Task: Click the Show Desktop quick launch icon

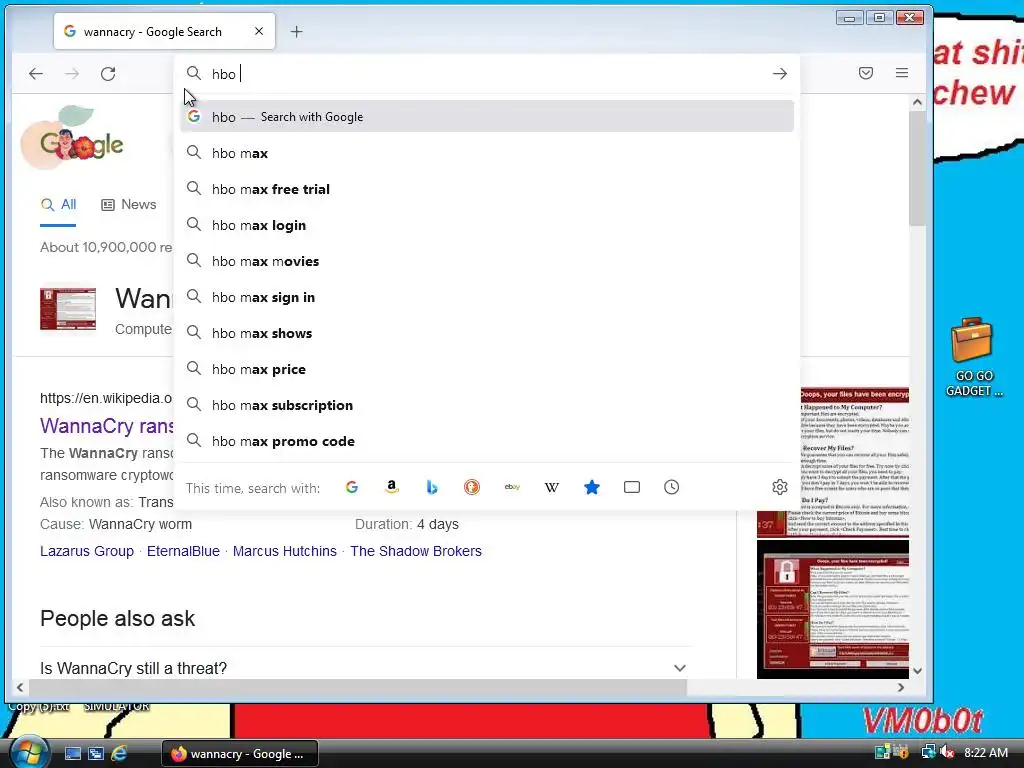Action: pos(72,754)
